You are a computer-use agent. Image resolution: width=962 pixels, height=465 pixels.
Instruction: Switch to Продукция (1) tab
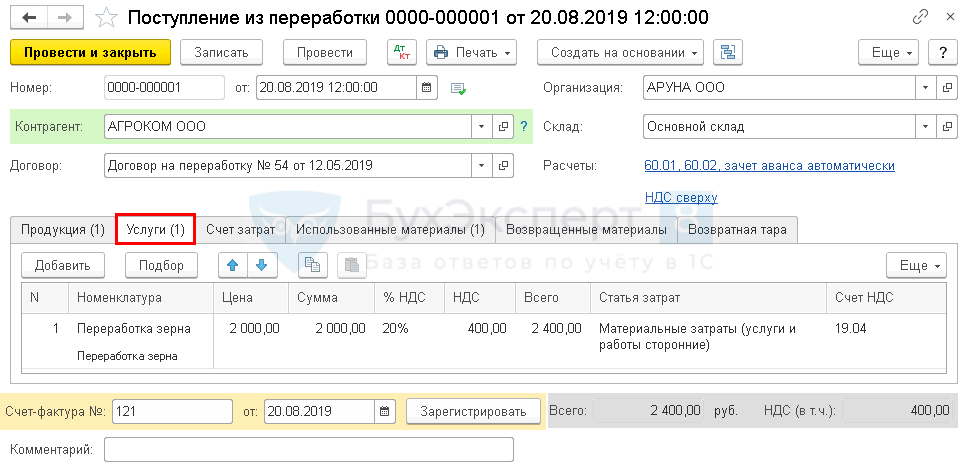pyautogui.click(x=63, y=230)
